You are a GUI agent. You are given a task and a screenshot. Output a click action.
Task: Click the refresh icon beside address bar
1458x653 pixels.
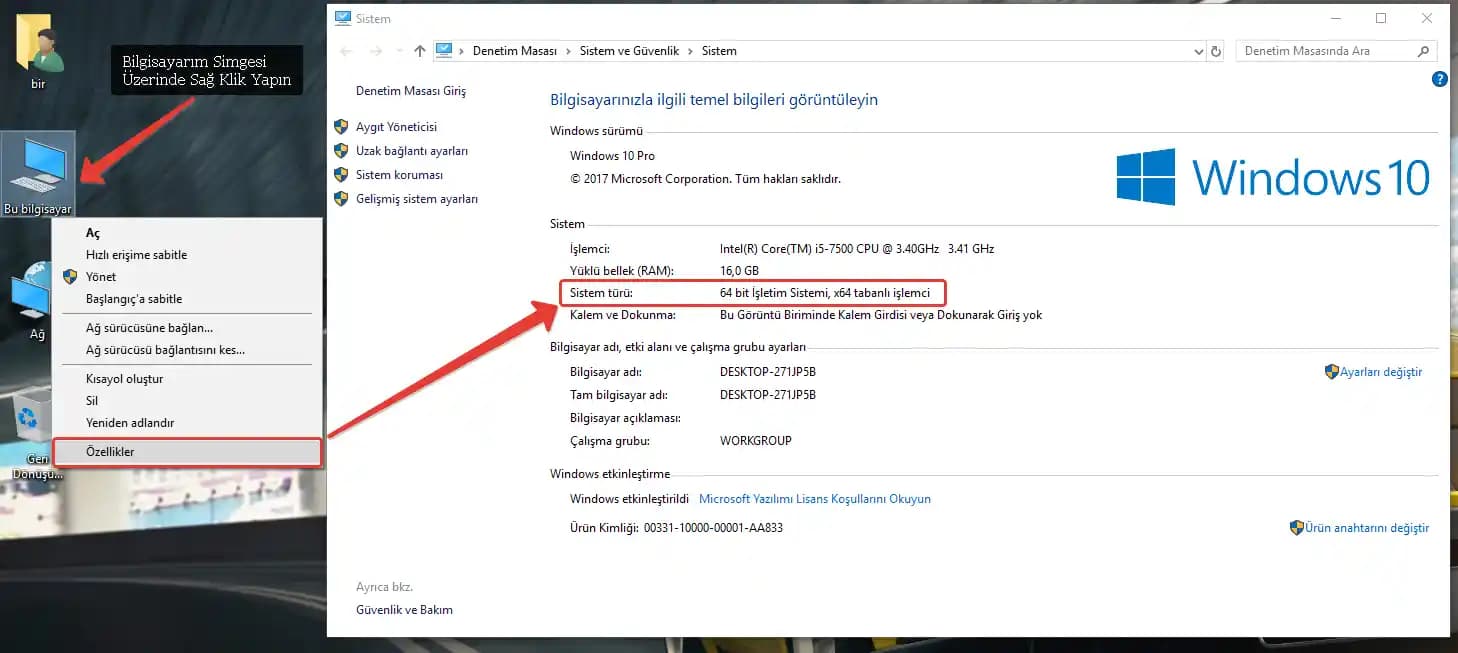coord(1216,51)
